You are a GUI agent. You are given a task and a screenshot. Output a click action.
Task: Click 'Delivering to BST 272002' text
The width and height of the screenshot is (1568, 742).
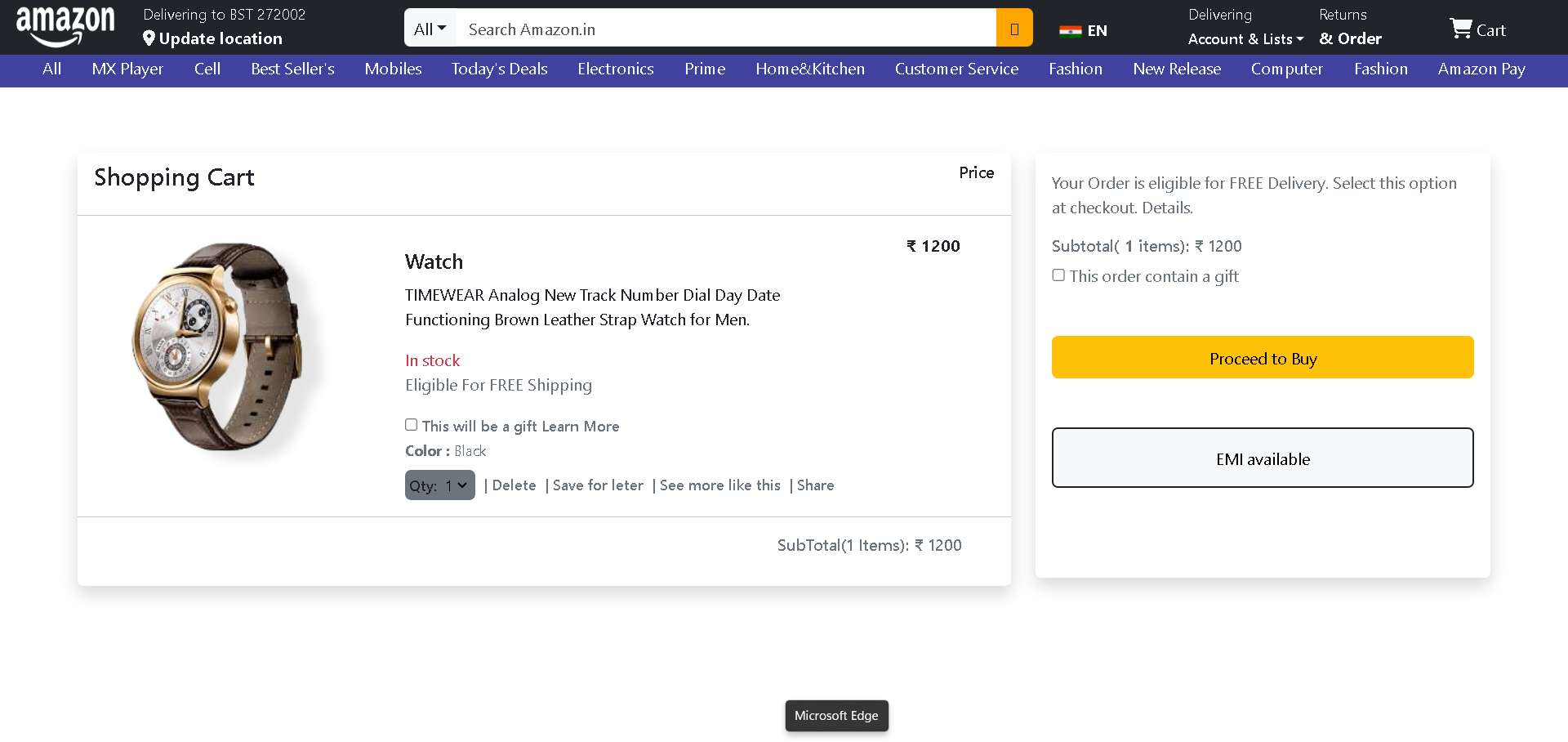coord(224,15)
